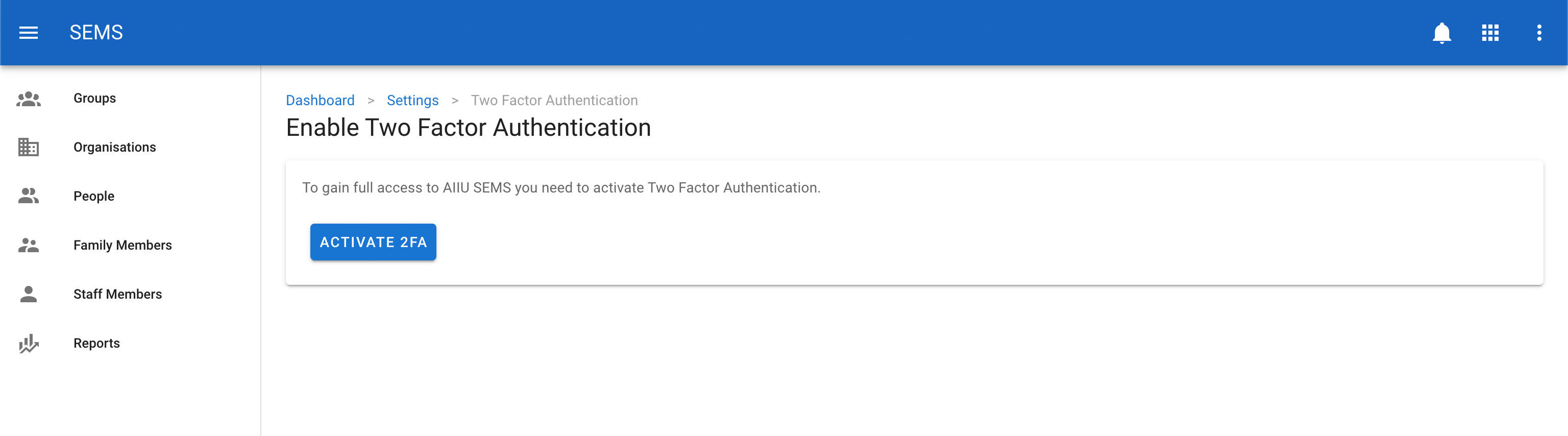Click the Family Members icon
The width and height of the screenshot is (1568, 436).
tap(29, 246)
